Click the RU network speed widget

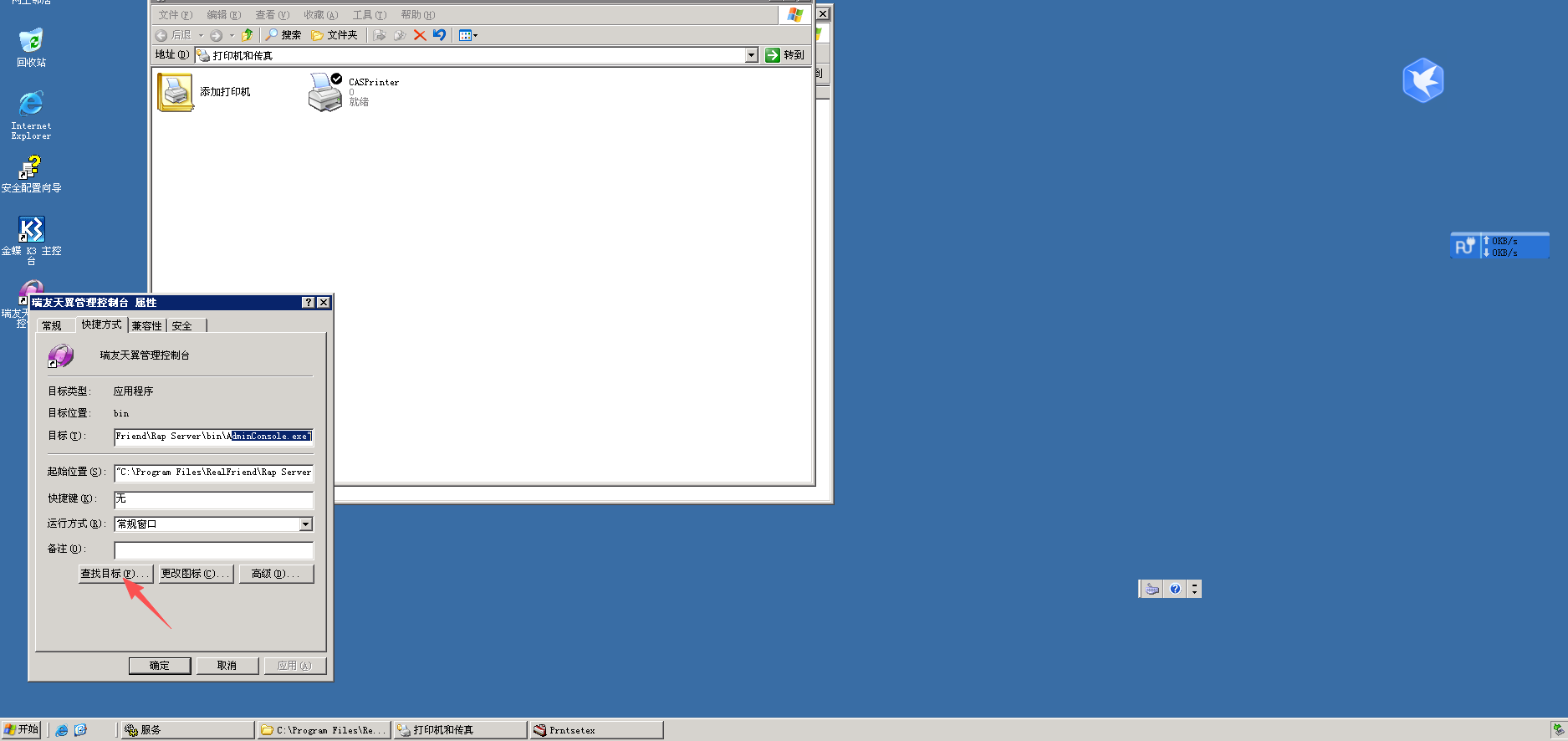[x=1499, y=246]
